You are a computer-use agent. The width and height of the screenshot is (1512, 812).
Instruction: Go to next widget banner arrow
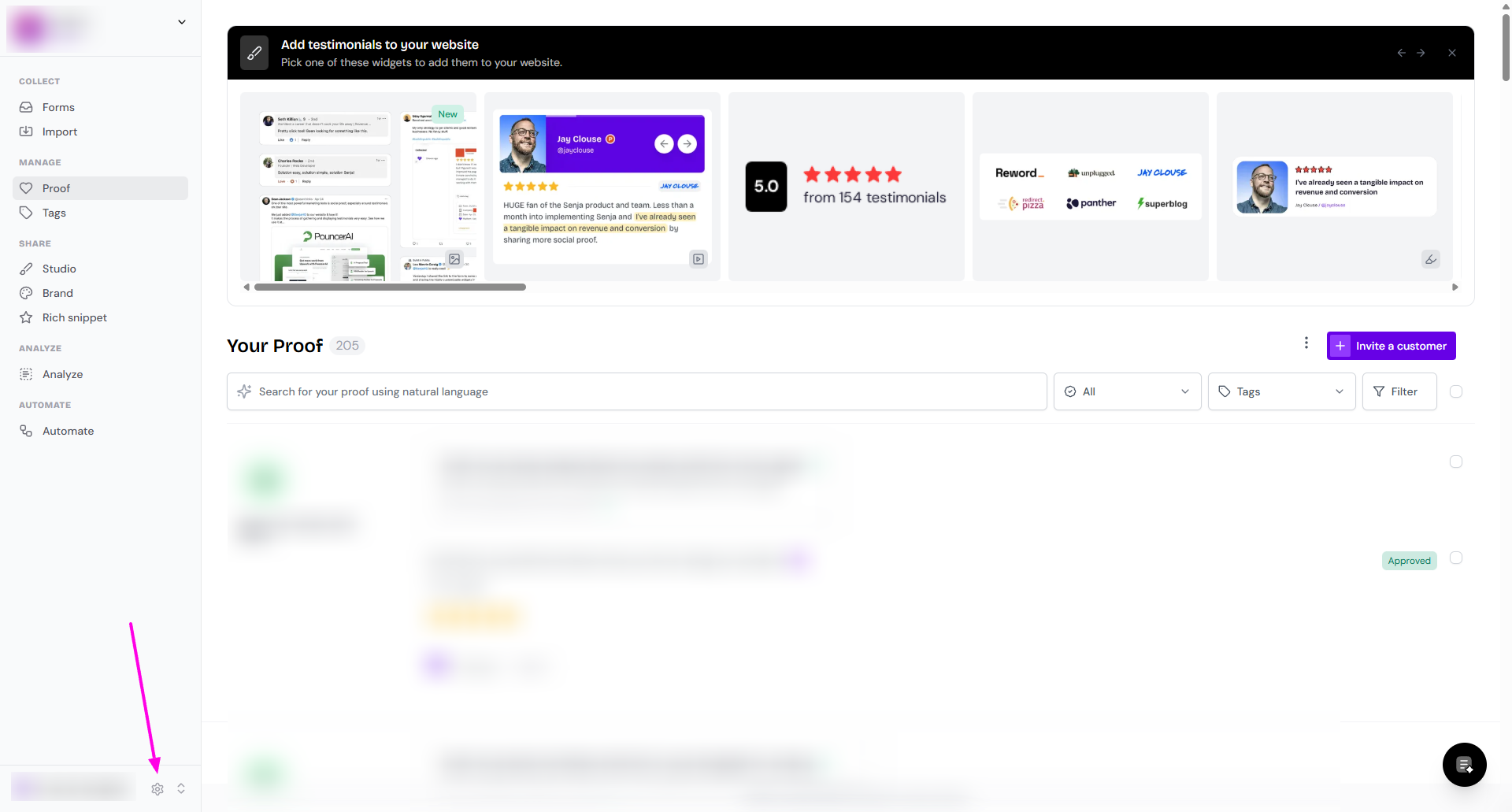[1421, 53]
